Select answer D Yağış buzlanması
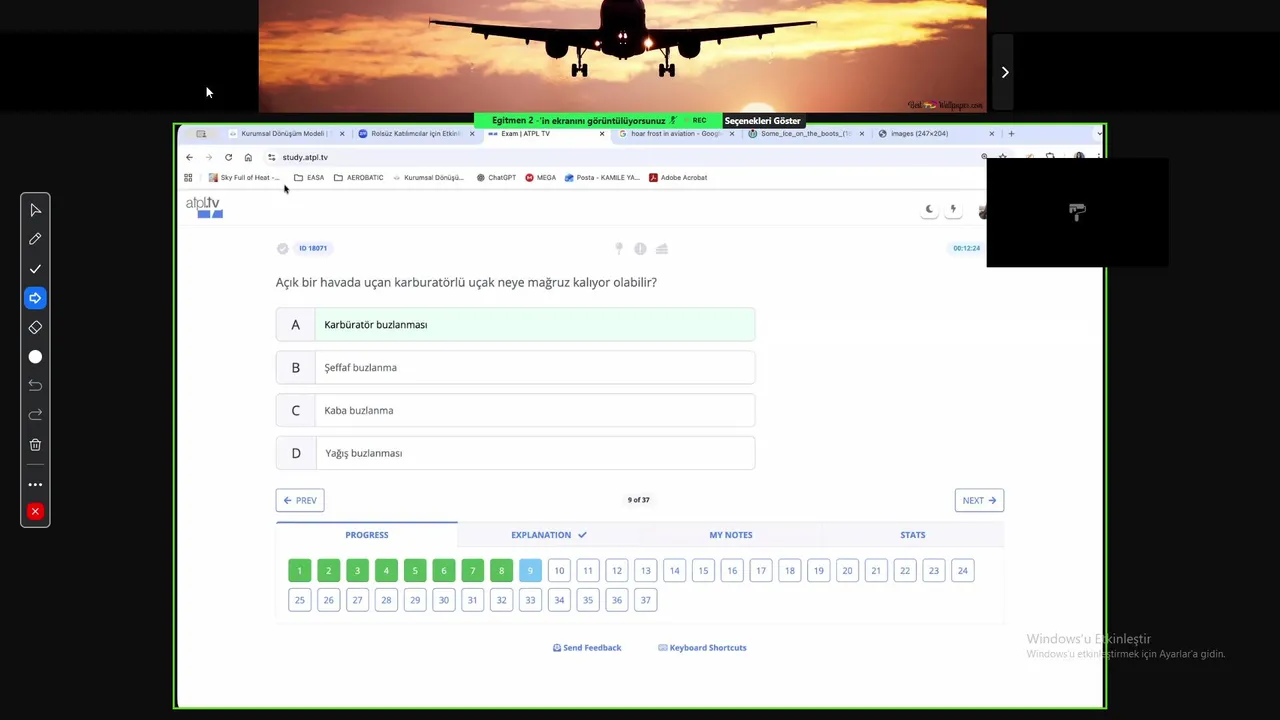 [515, 453]
